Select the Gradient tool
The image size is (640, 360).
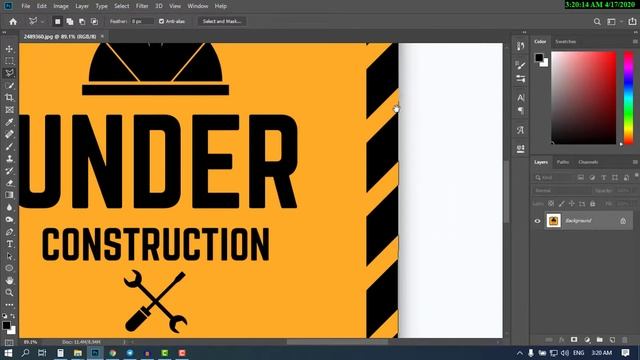click(9, 195)
